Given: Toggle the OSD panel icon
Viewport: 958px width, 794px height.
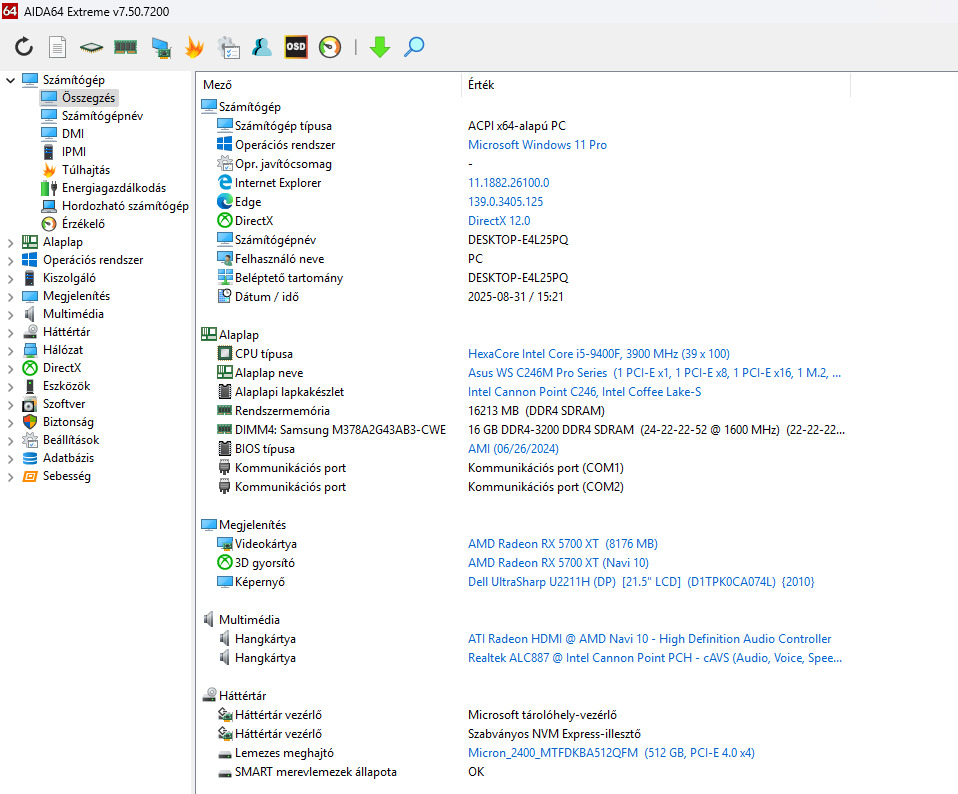Looking at the screenshot, I should 296,47.
